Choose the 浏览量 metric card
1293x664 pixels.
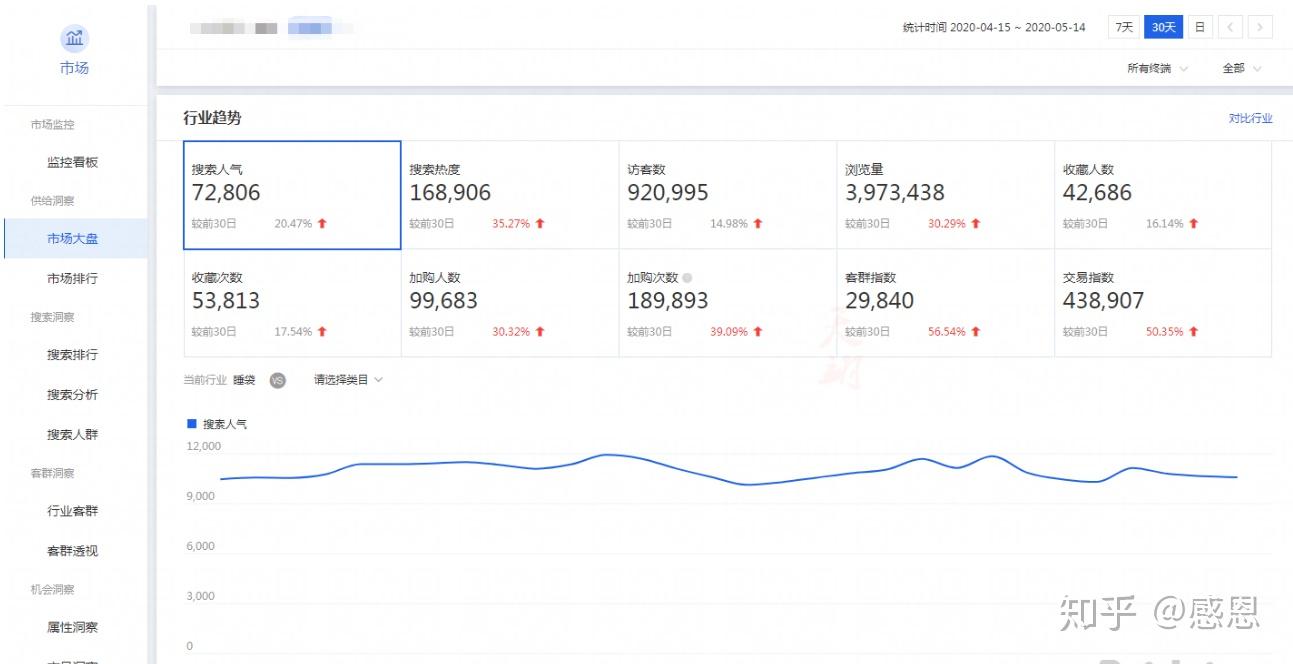coord(946,195)
